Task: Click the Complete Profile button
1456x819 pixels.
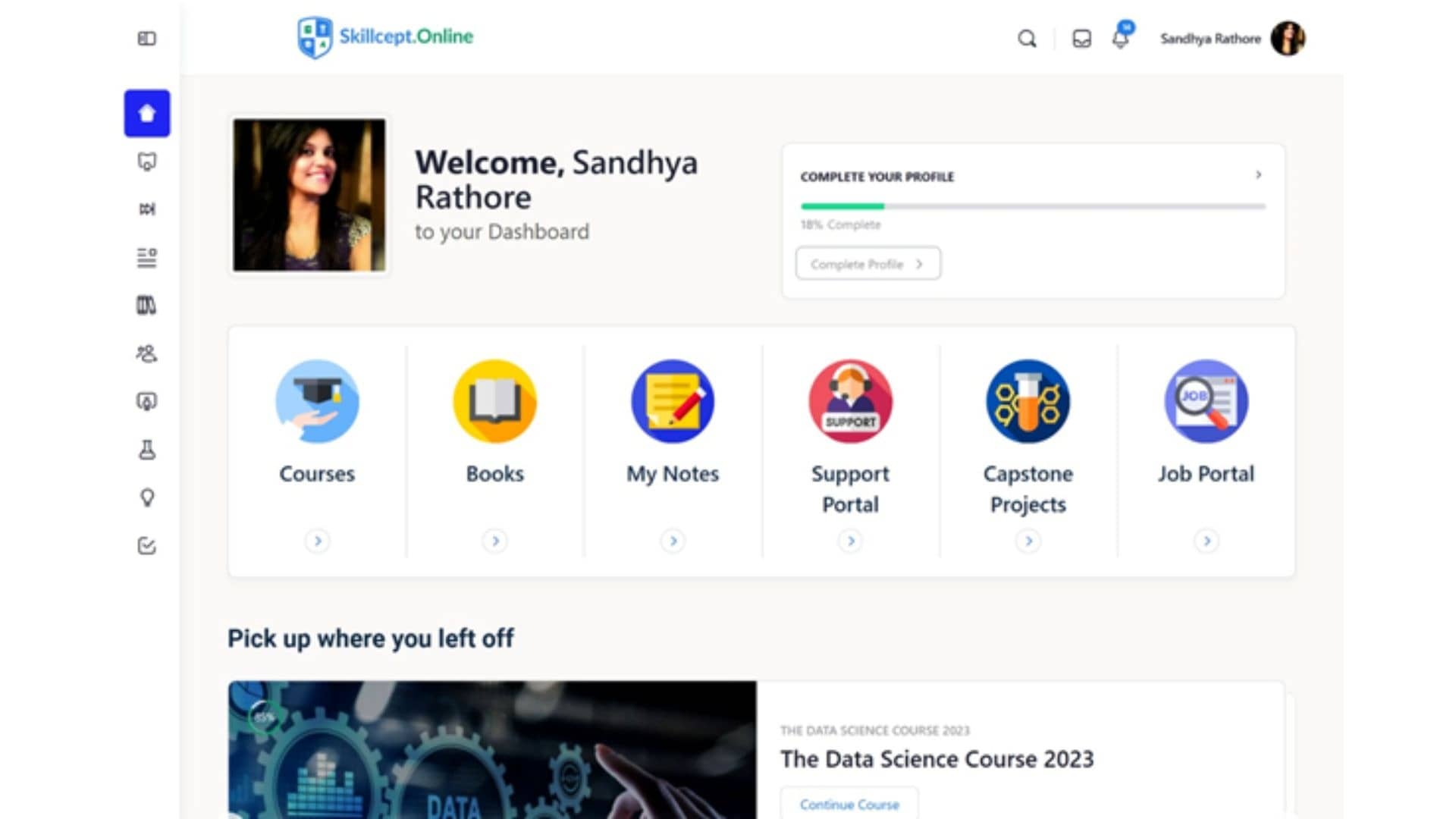Action: (868, 264)
